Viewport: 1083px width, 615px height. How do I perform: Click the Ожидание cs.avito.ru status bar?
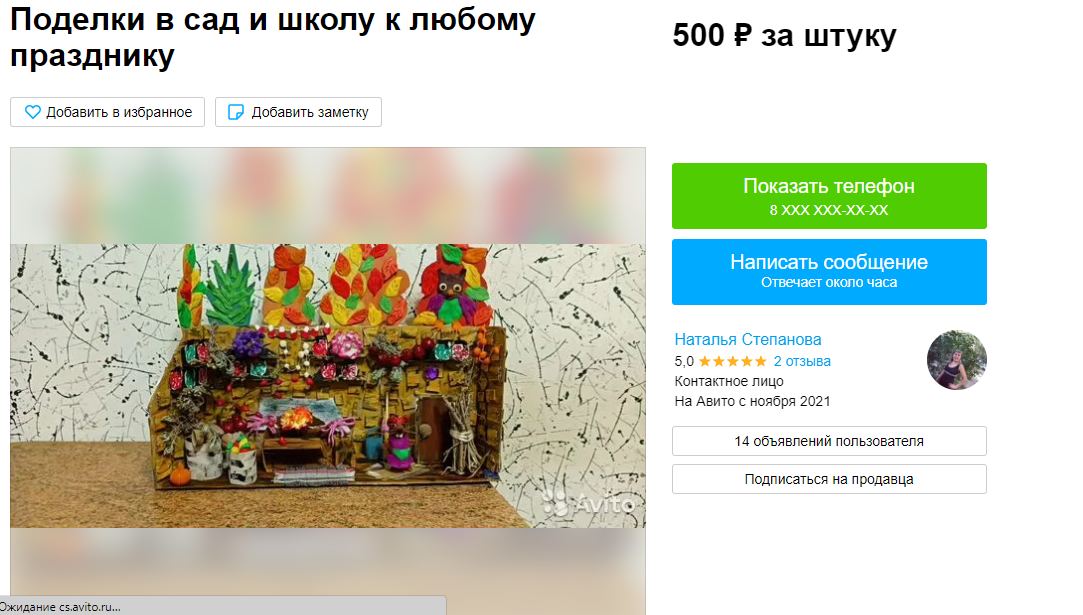click(222, 606)
